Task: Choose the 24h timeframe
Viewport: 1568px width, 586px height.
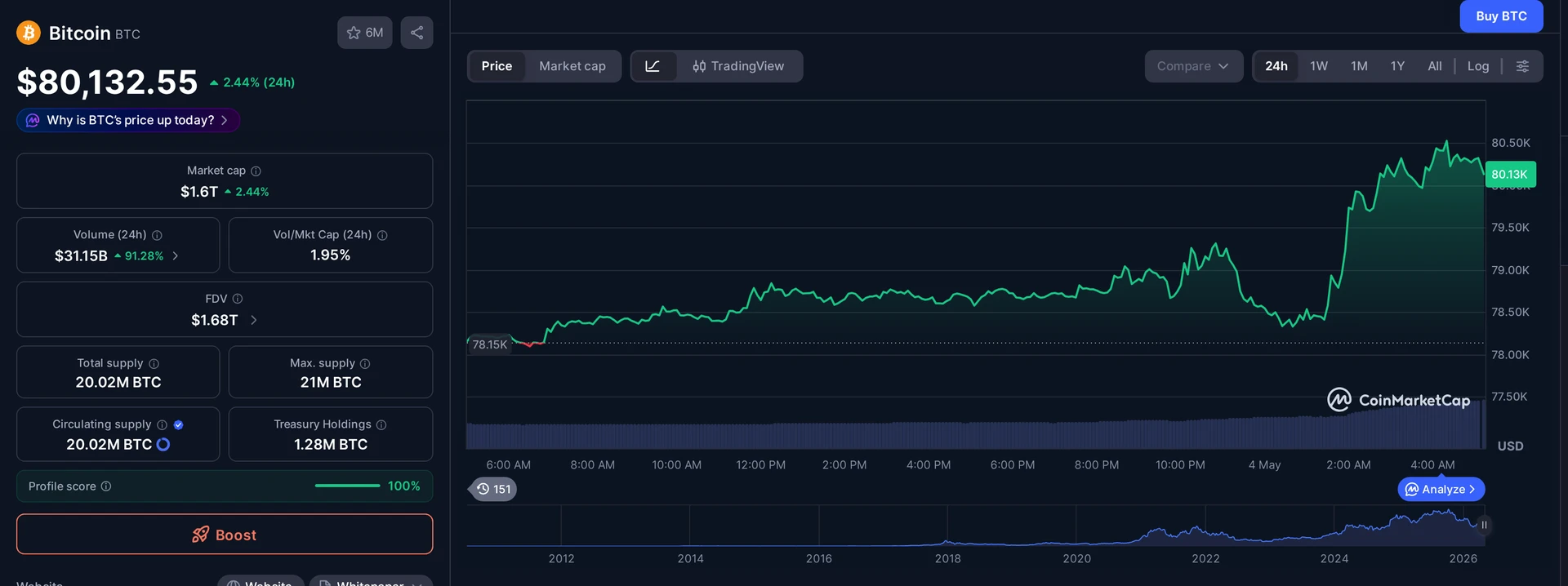Action: 1276,66
